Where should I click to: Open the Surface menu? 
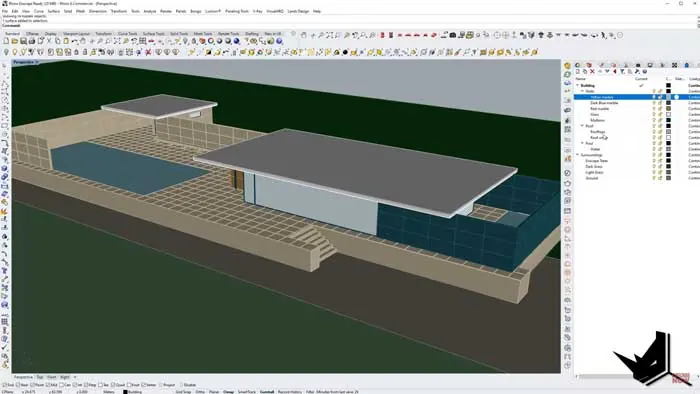[x=54, y=11]
